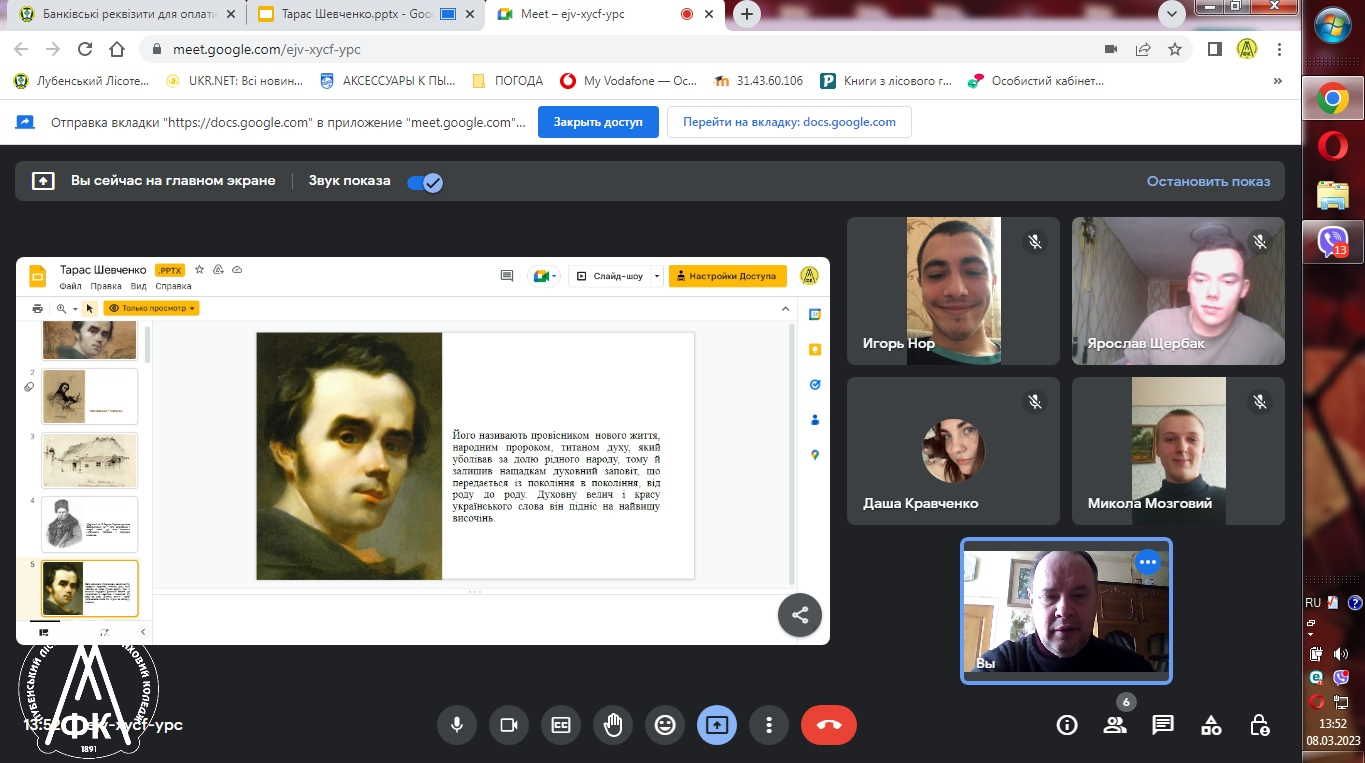Open the Справка menu in Slides
Viewport: 1365px width, 763px height.
pyautogui.click(x=173, y=286)
